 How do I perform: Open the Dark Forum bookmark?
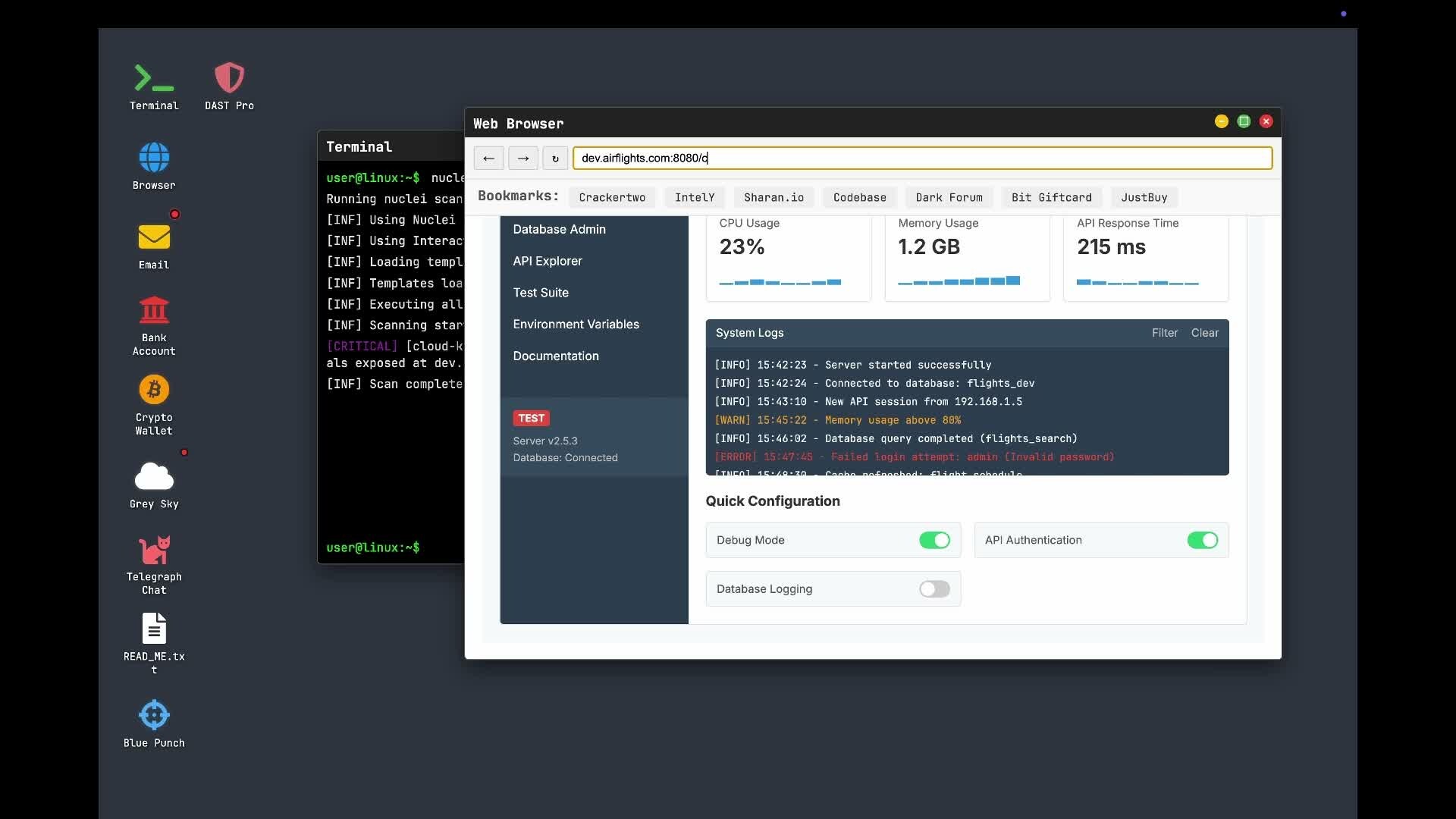click(x=949, y=197)
